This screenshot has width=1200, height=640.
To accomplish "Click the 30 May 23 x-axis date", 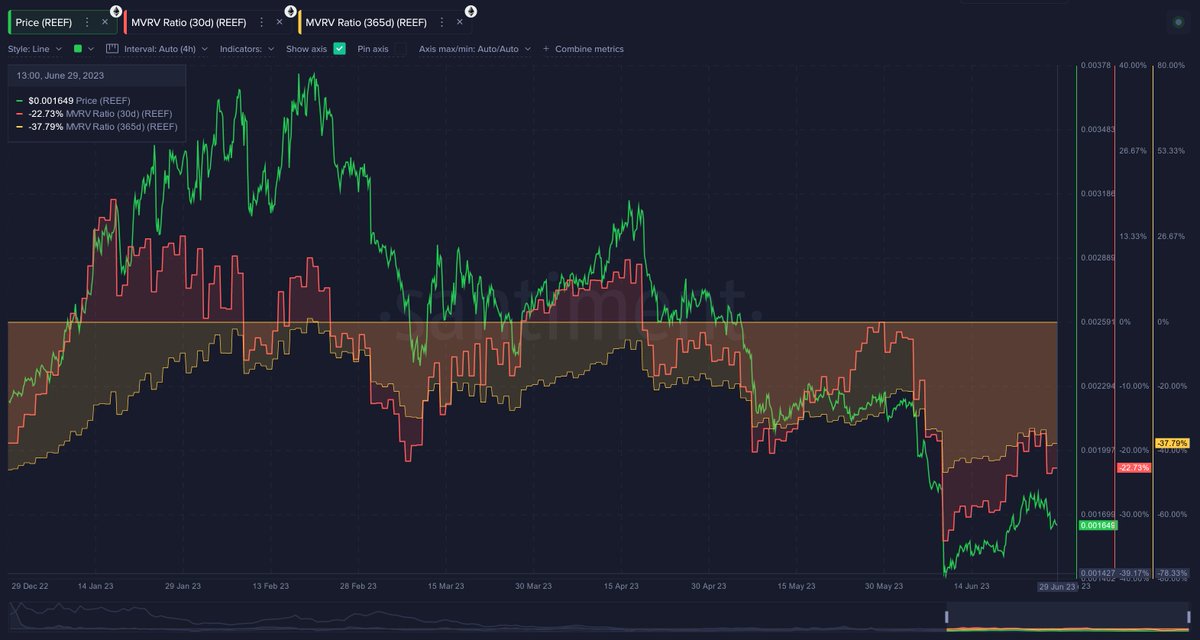I will (884, 586).
